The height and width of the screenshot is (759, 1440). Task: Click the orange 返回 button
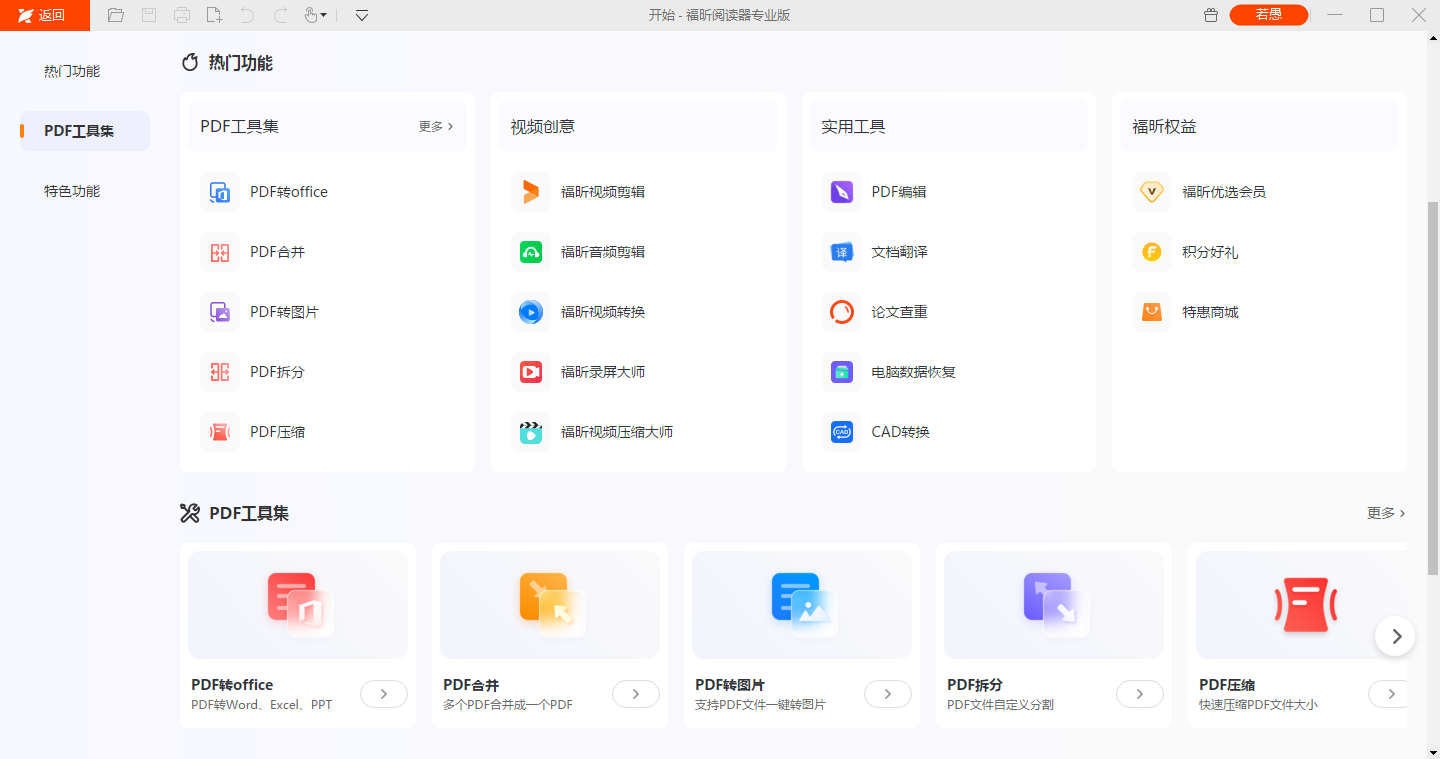click(45, 15)
